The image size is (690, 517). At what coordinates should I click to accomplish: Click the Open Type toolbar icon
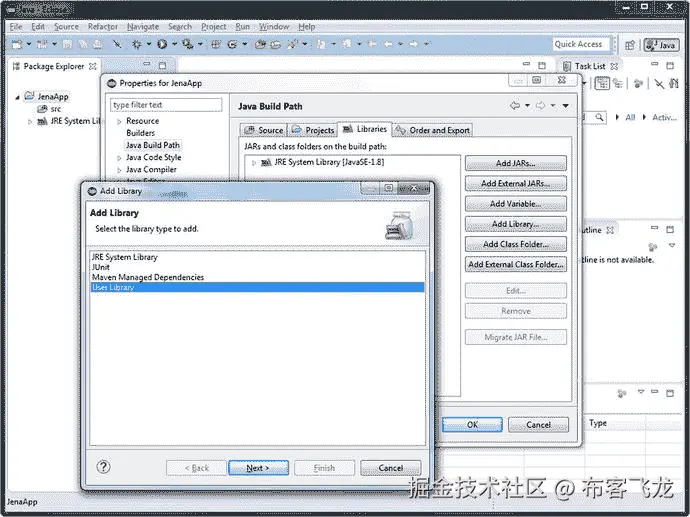pyautogui.click(x=260, y=44)
